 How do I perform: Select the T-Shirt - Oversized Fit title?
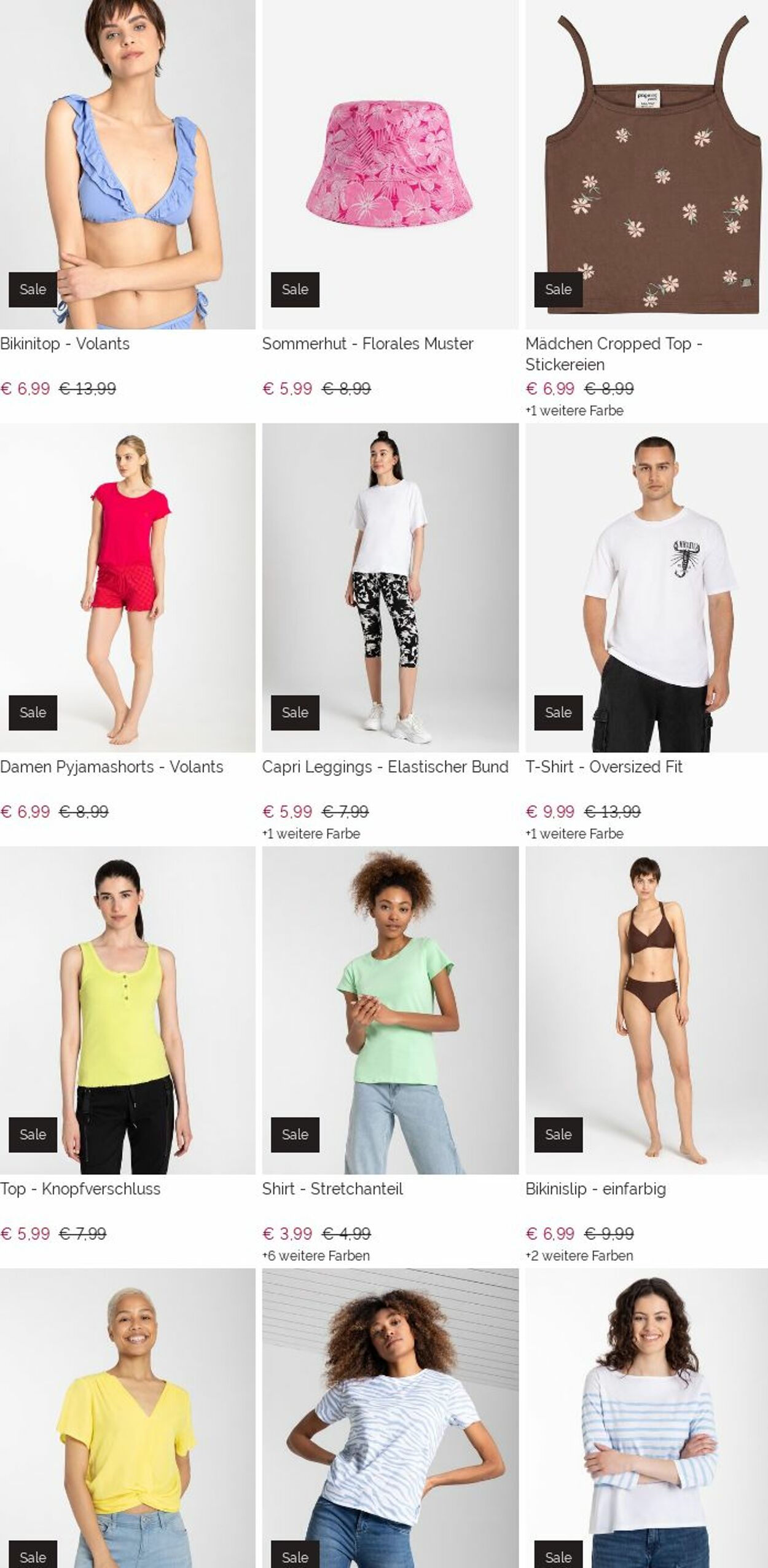pyautogui.click(x=604, y=767)
